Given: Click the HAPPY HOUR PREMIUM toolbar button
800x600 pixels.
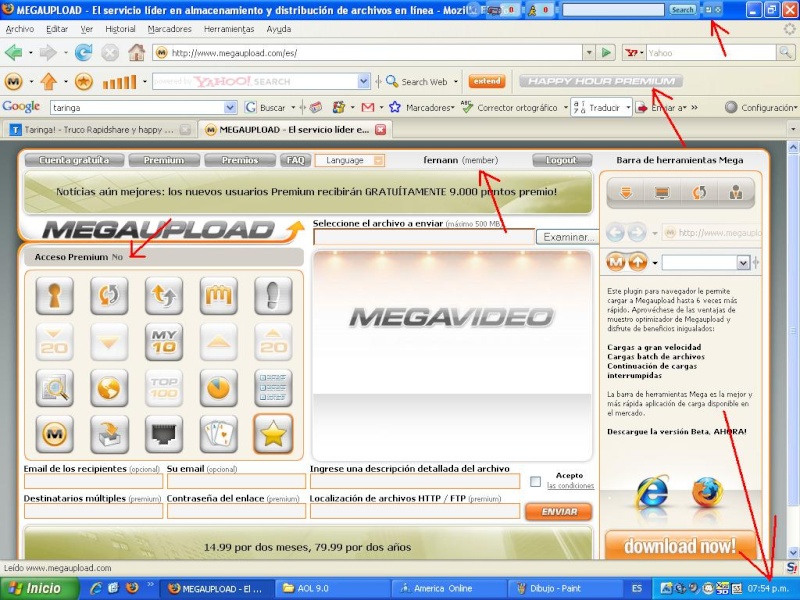Looking at the screenshot, I should pos(601,81).
